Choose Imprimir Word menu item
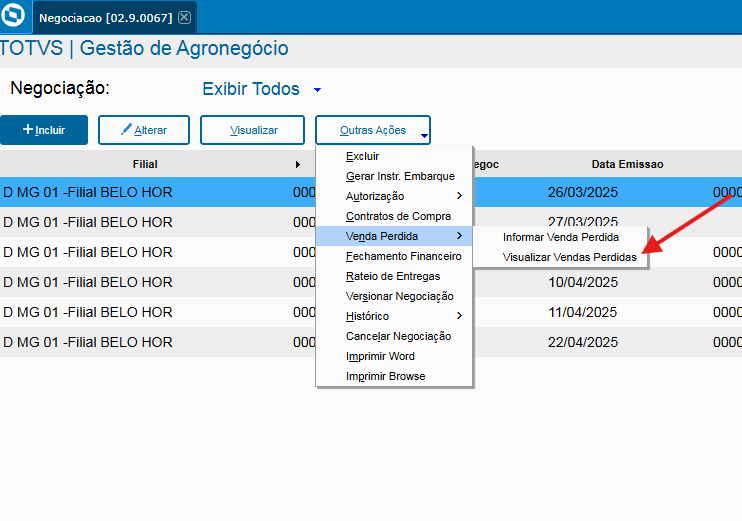 pos(394,356)
